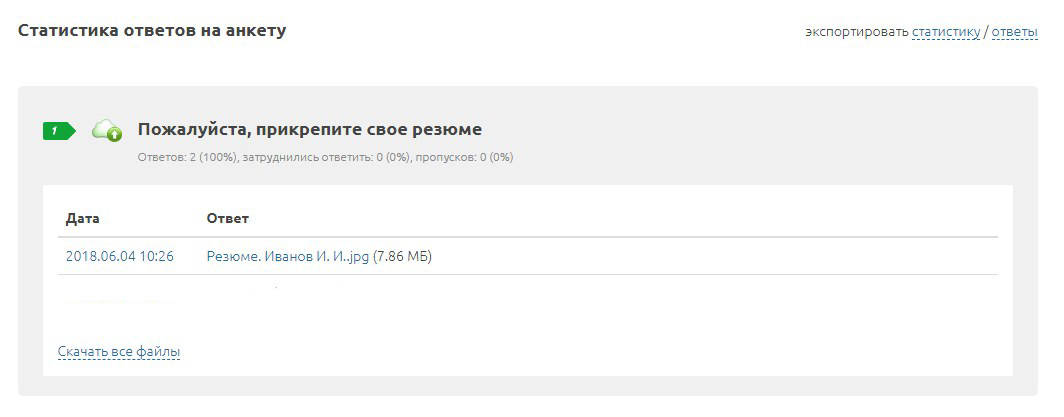Open the 'Резюме. Иванов И. И..jpg' file
1064x417 pixels.
click(288, 257)
